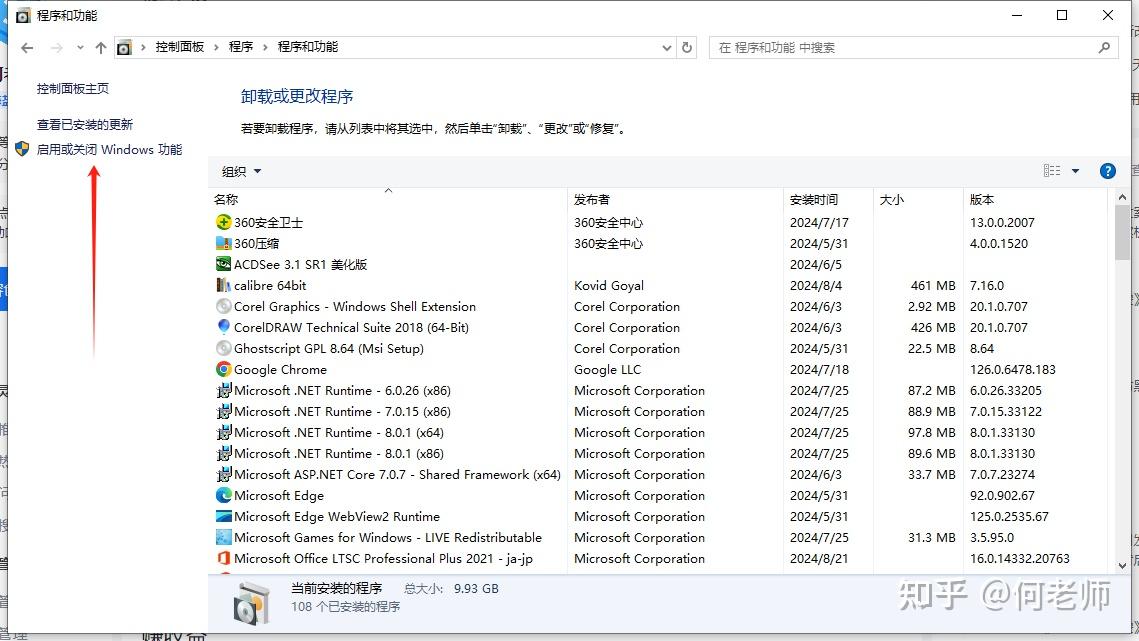Screen dimensions: 1139x641
Task: Click the Google LLC publisher cell
Action: (x=607, y=369)
